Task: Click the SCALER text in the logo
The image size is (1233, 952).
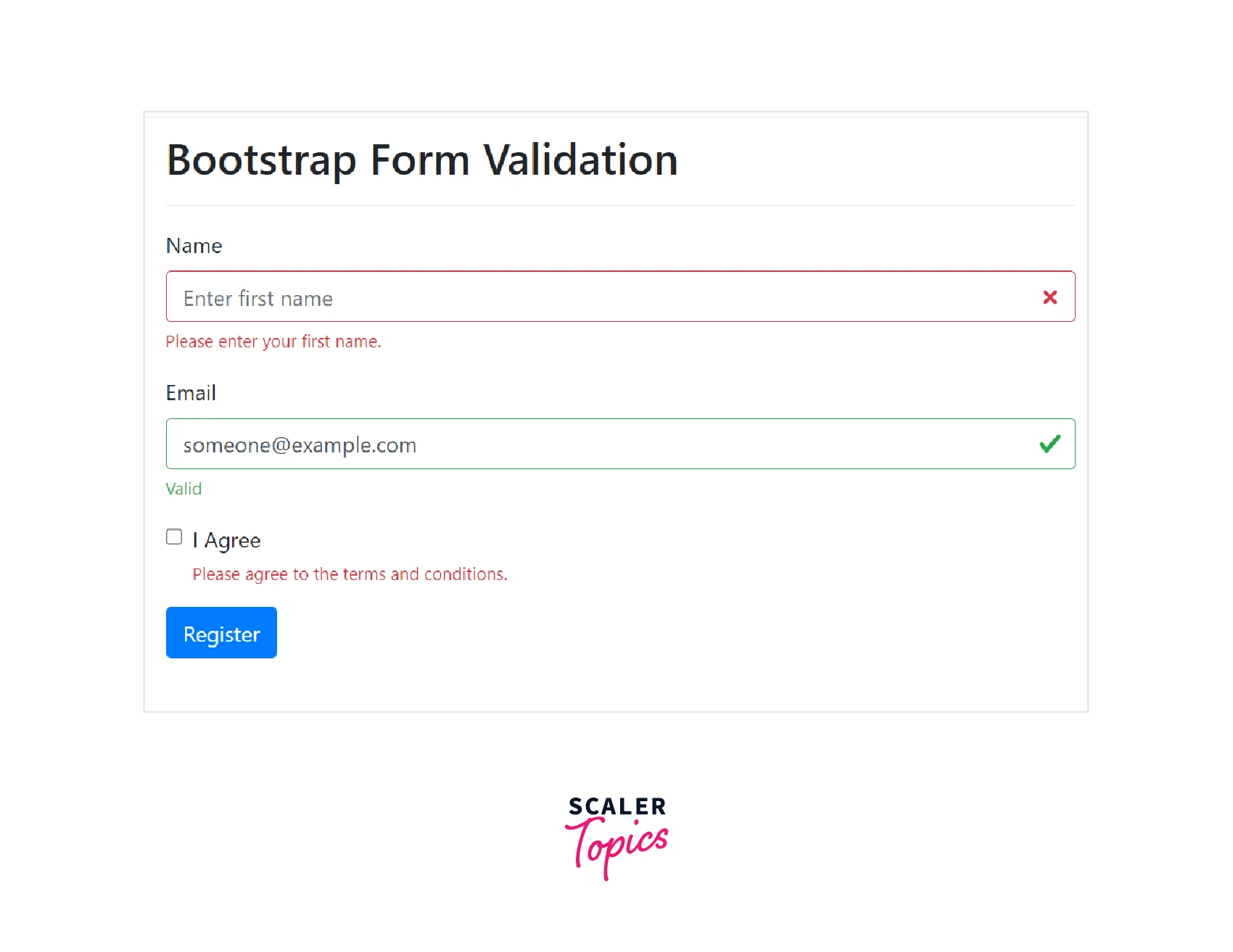Action: point(616,806)
